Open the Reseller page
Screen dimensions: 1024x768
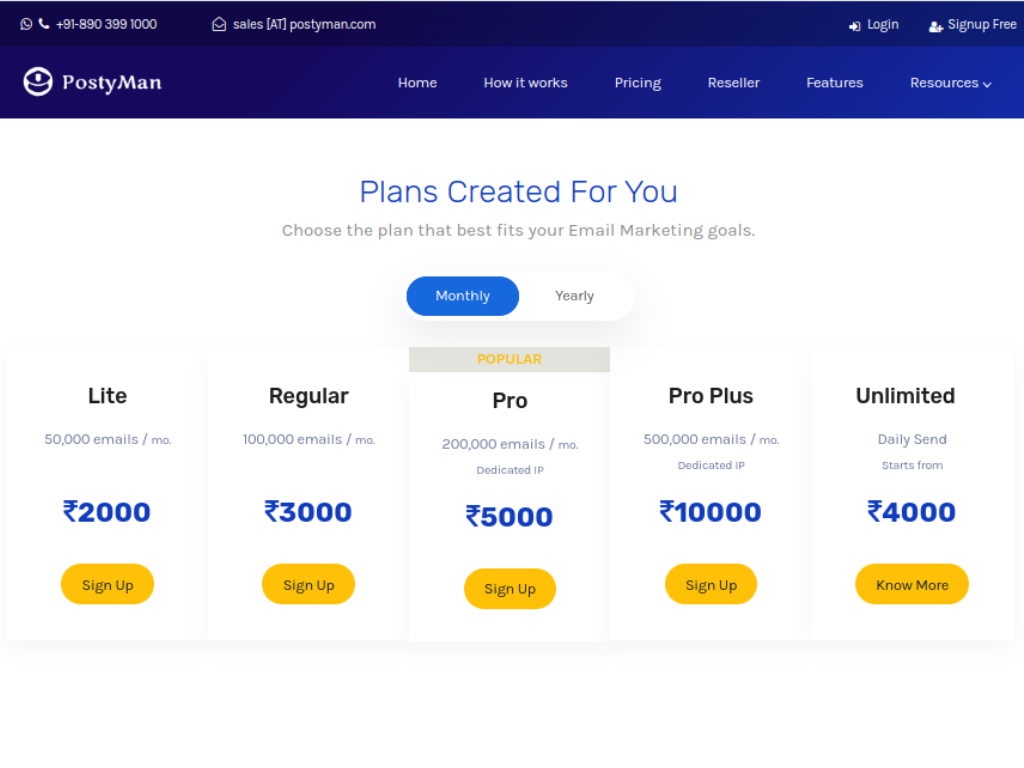(x=734, y=83)
